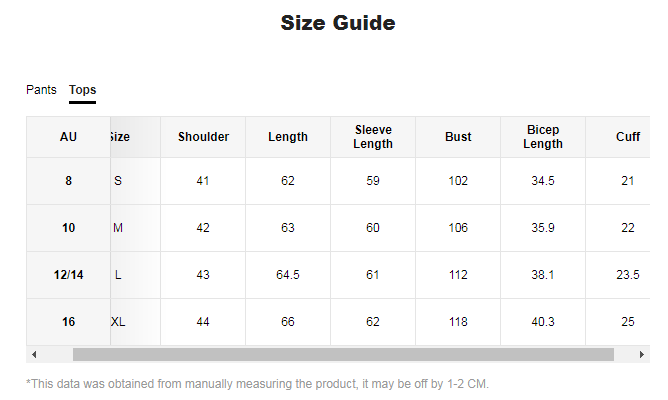Screen dimensions: 668x400
Task: Click the AU column header
Action: (68, 137)
